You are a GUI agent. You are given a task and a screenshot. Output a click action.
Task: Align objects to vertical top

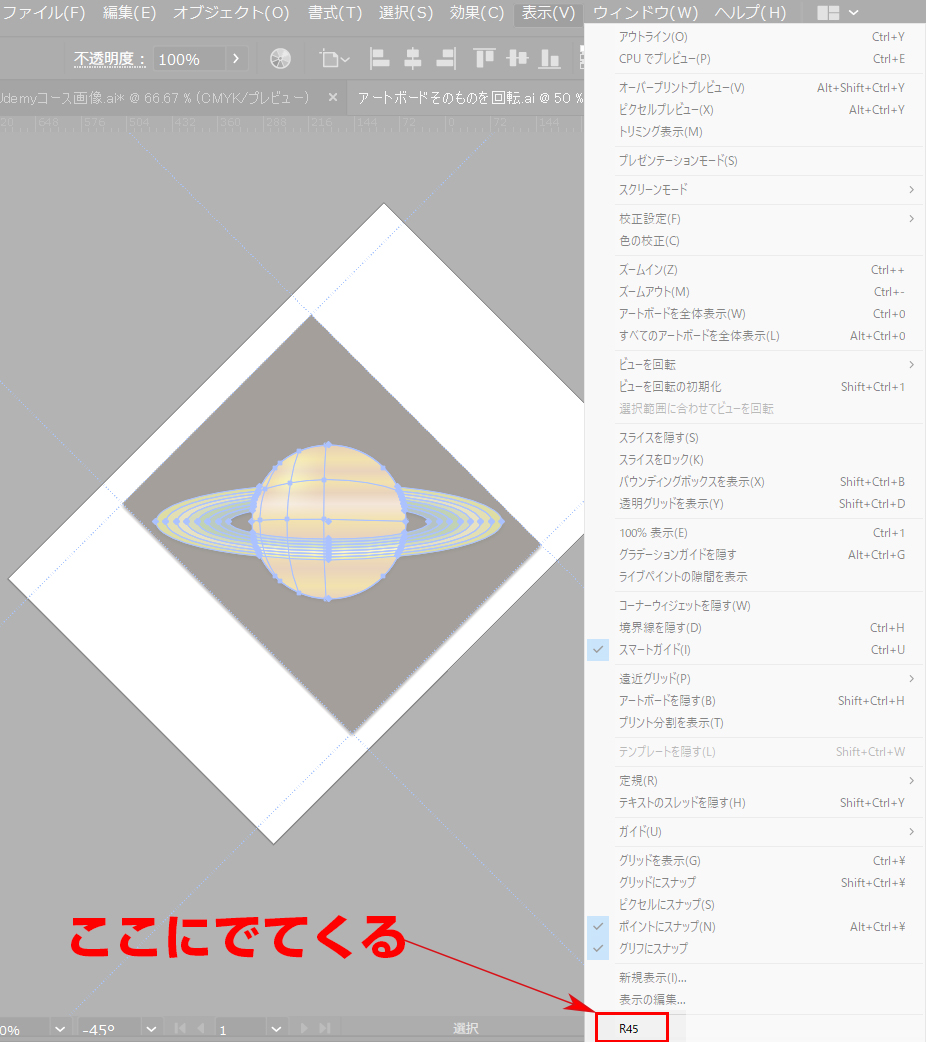click(484, 59)
